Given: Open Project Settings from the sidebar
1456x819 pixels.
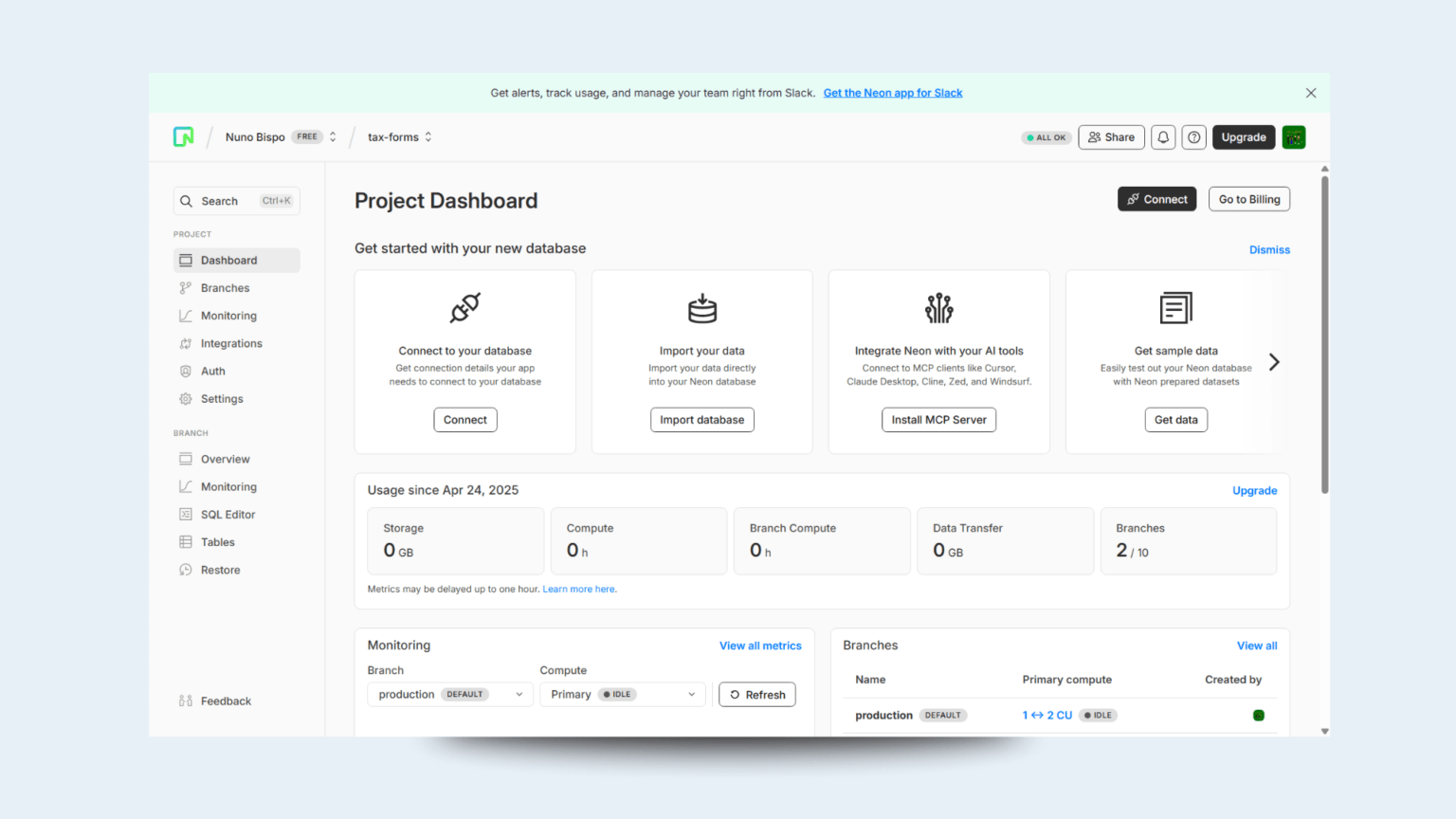Looking at the screenshot, I should (x=223, y=398).
